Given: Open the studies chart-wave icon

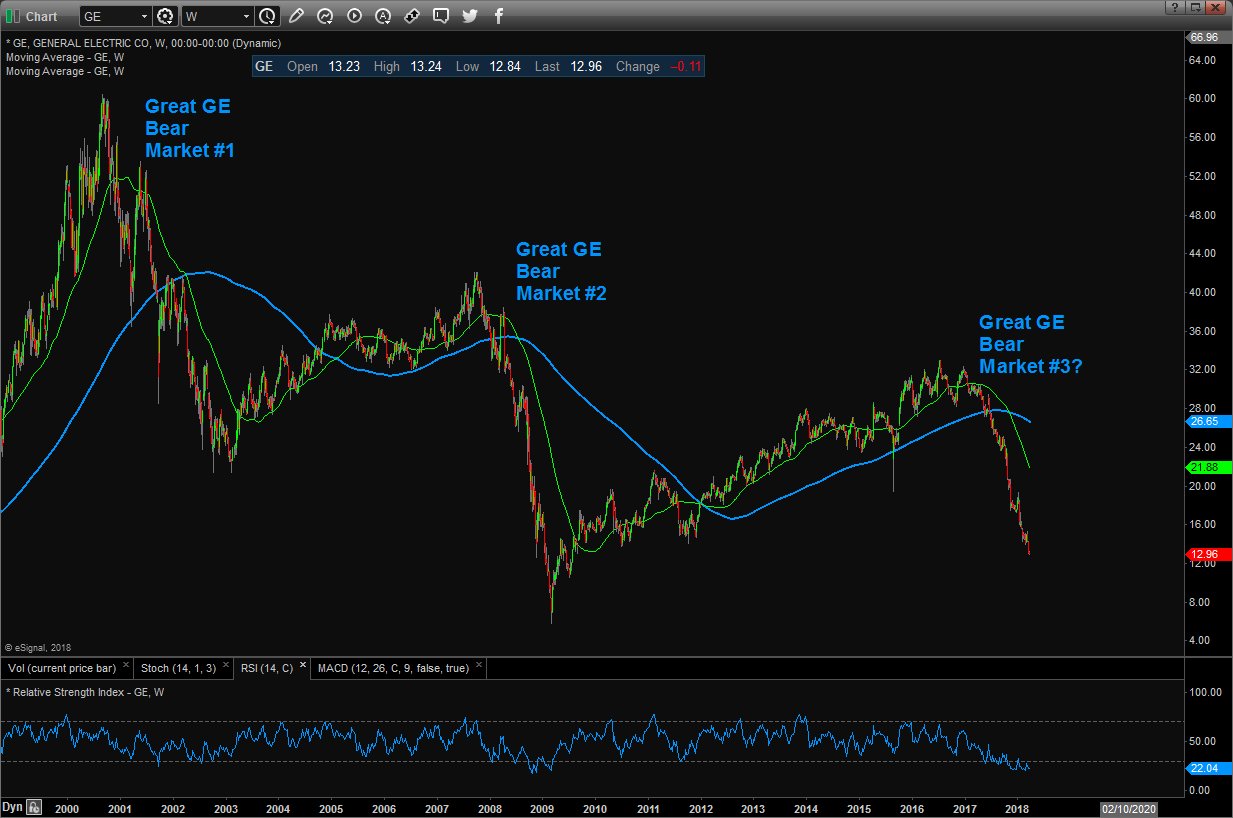Looking at the screenshot, I should [325, 16].
